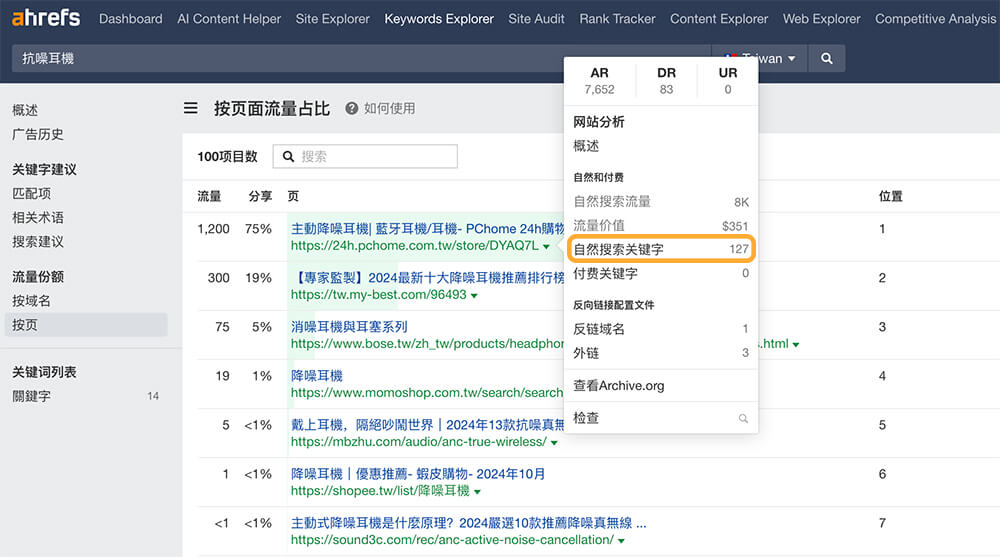Click 自然搜索关键字 127 entry
This screenshot has width=1000, height=557.
(x=661, y=249)
